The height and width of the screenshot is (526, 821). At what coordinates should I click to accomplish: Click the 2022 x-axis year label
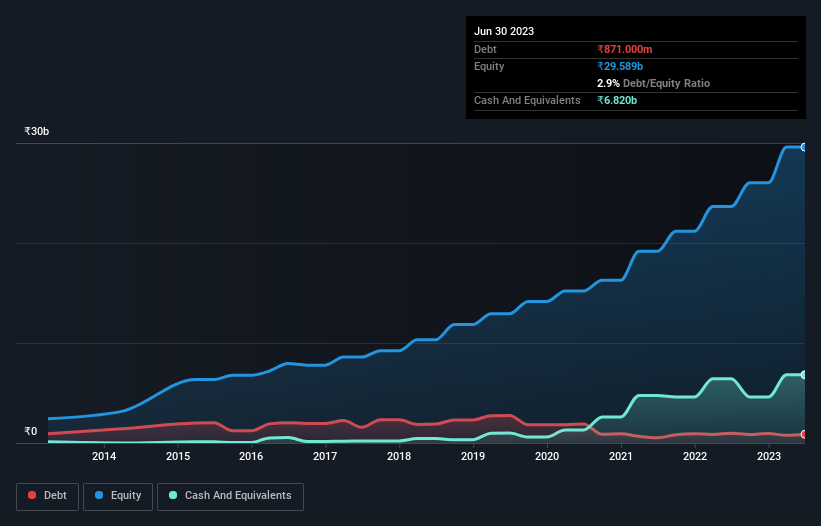pos(695,456)
